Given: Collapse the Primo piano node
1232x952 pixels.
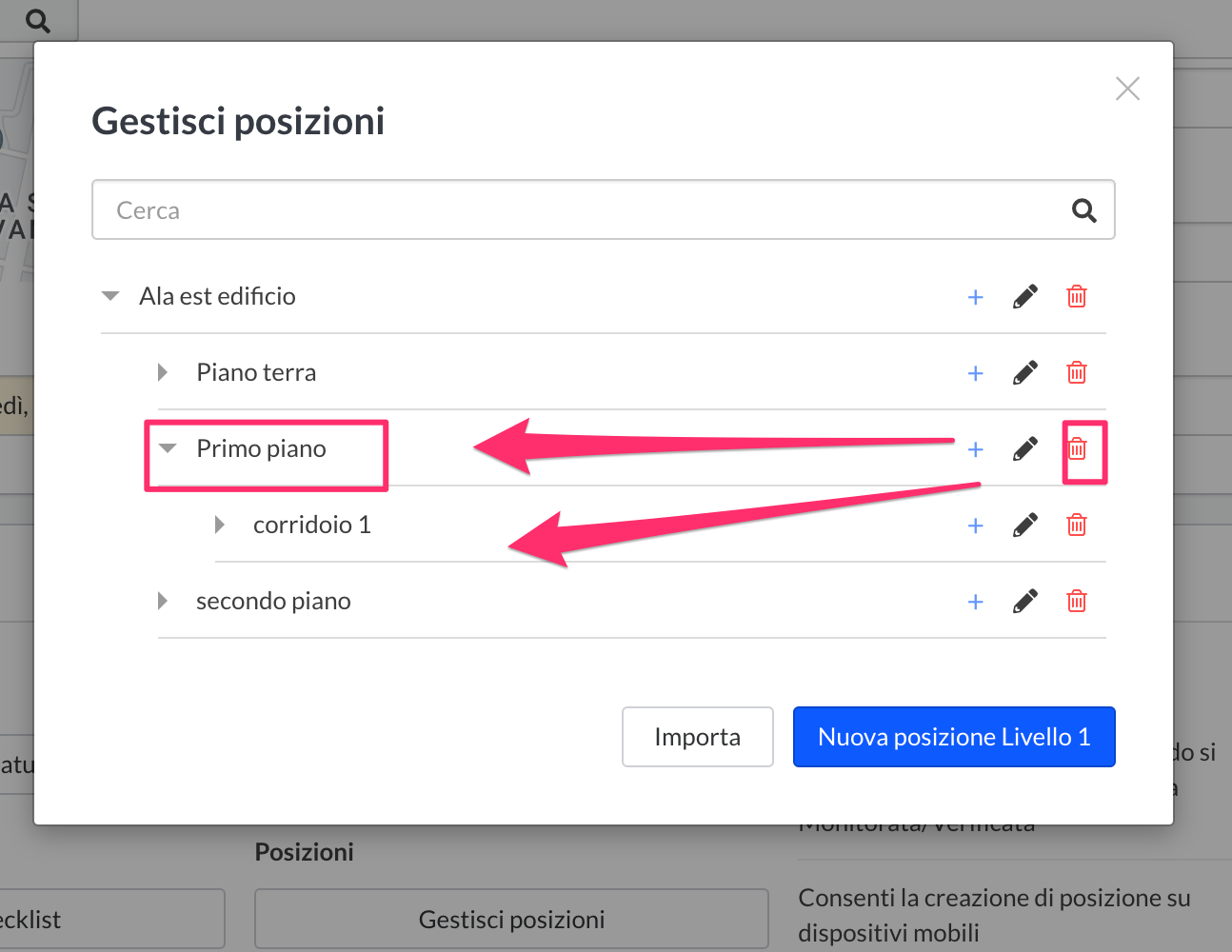Looking at the screenshot, I should pos(168,448).
